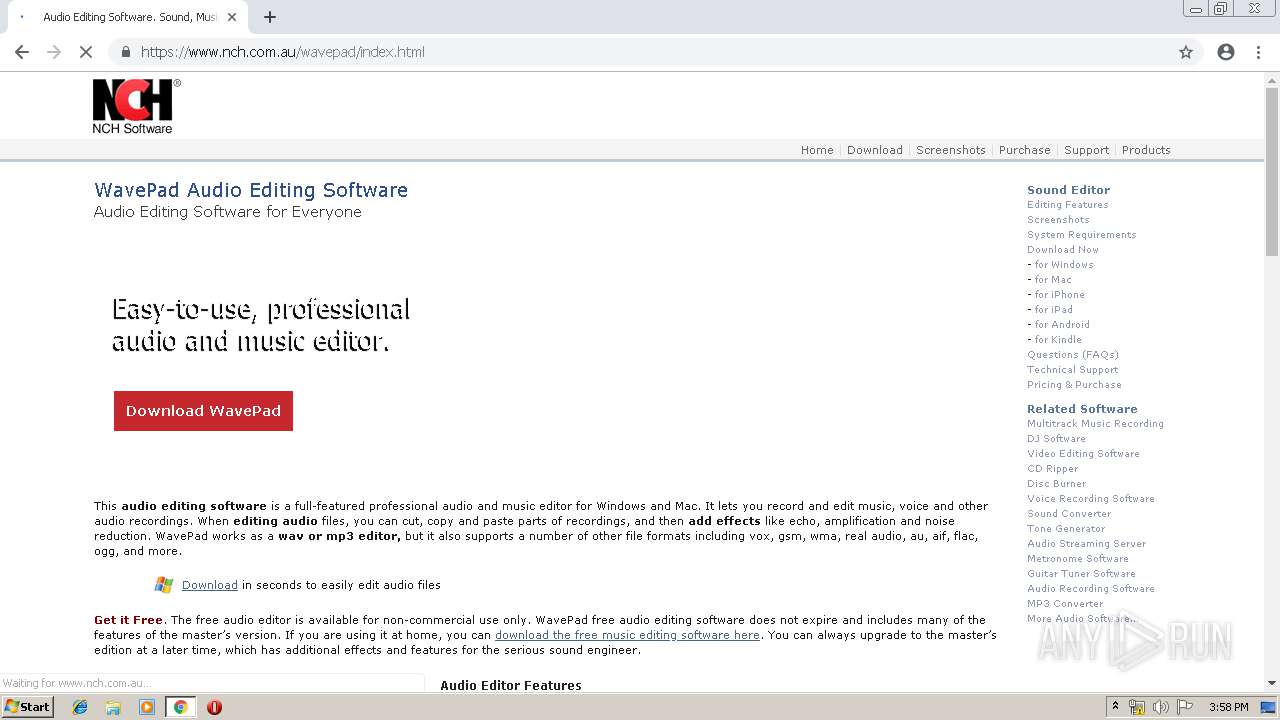1280x720 pixels.
Task: Open System Requirements sidebar link
Action: (x=1081, y=235)
